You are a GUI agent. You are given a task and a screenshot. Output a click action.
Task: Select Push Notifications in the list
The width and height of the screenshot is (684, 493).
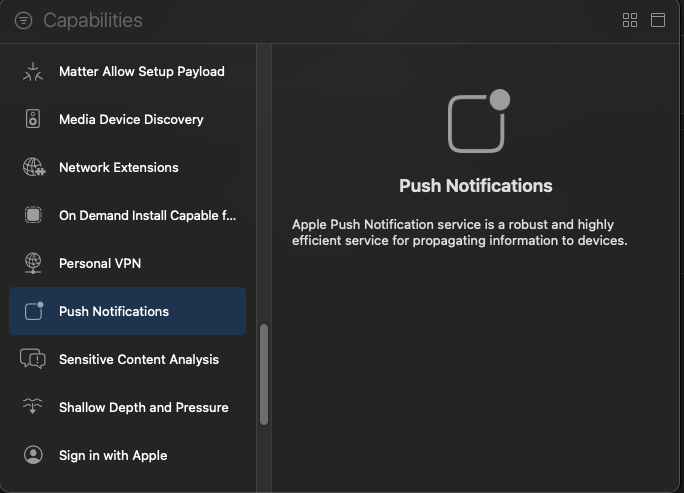pyautogui.click(x=127, y=311)
